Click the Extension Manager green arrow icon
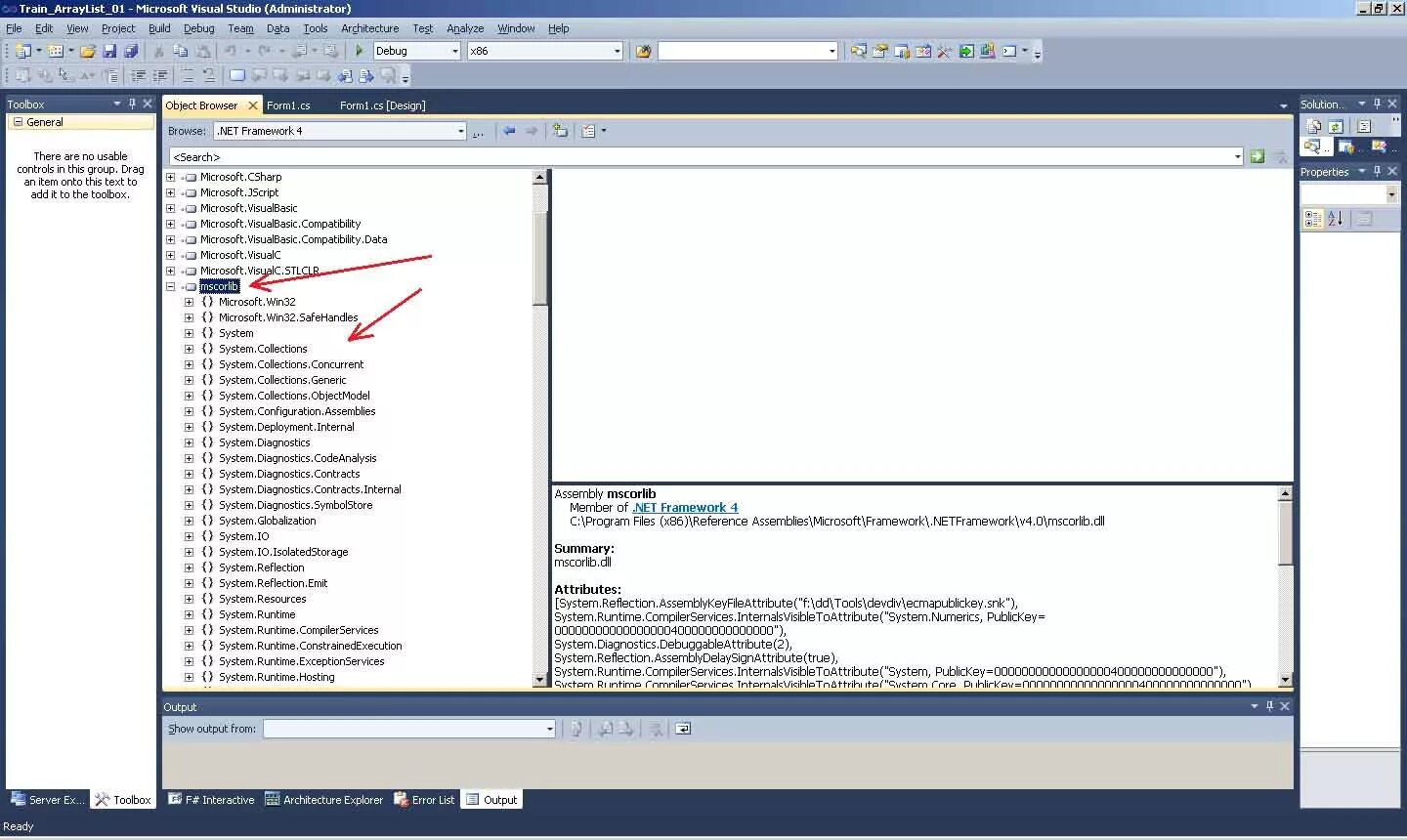 coord(966,51)
